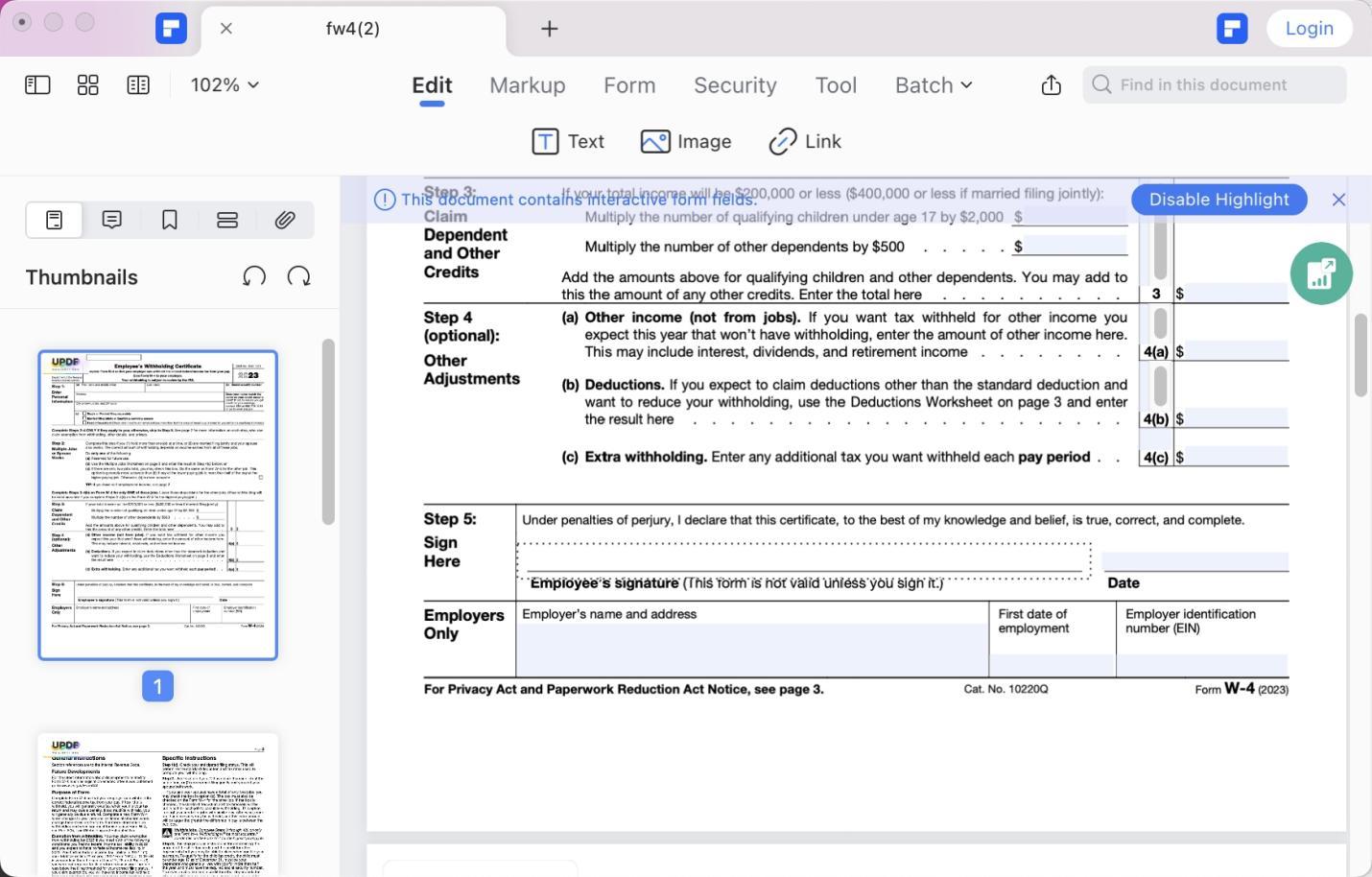Dismiss the interactive form fields notice
1372x877 pixels.
pos(1338,200)
